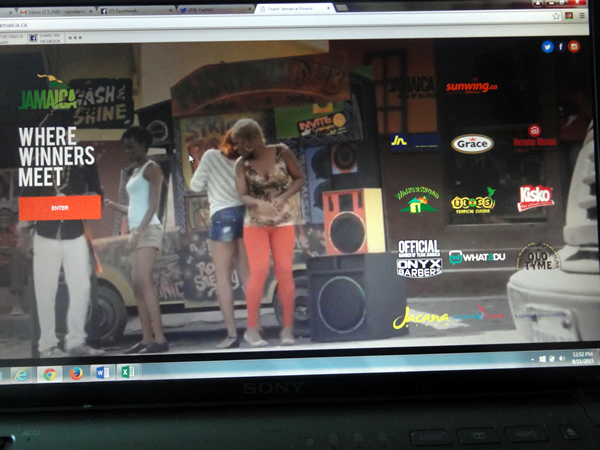Open Microsoft Word from the taskbar
This screenshot has width=600, height=450.
[103, 372]
